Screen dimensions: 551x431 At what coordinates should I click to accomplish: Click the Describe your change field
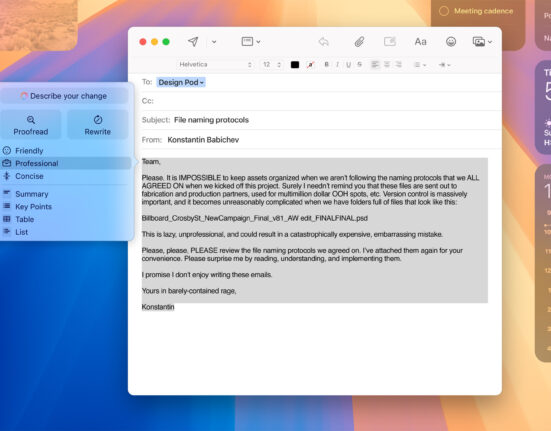pos(64,96)
